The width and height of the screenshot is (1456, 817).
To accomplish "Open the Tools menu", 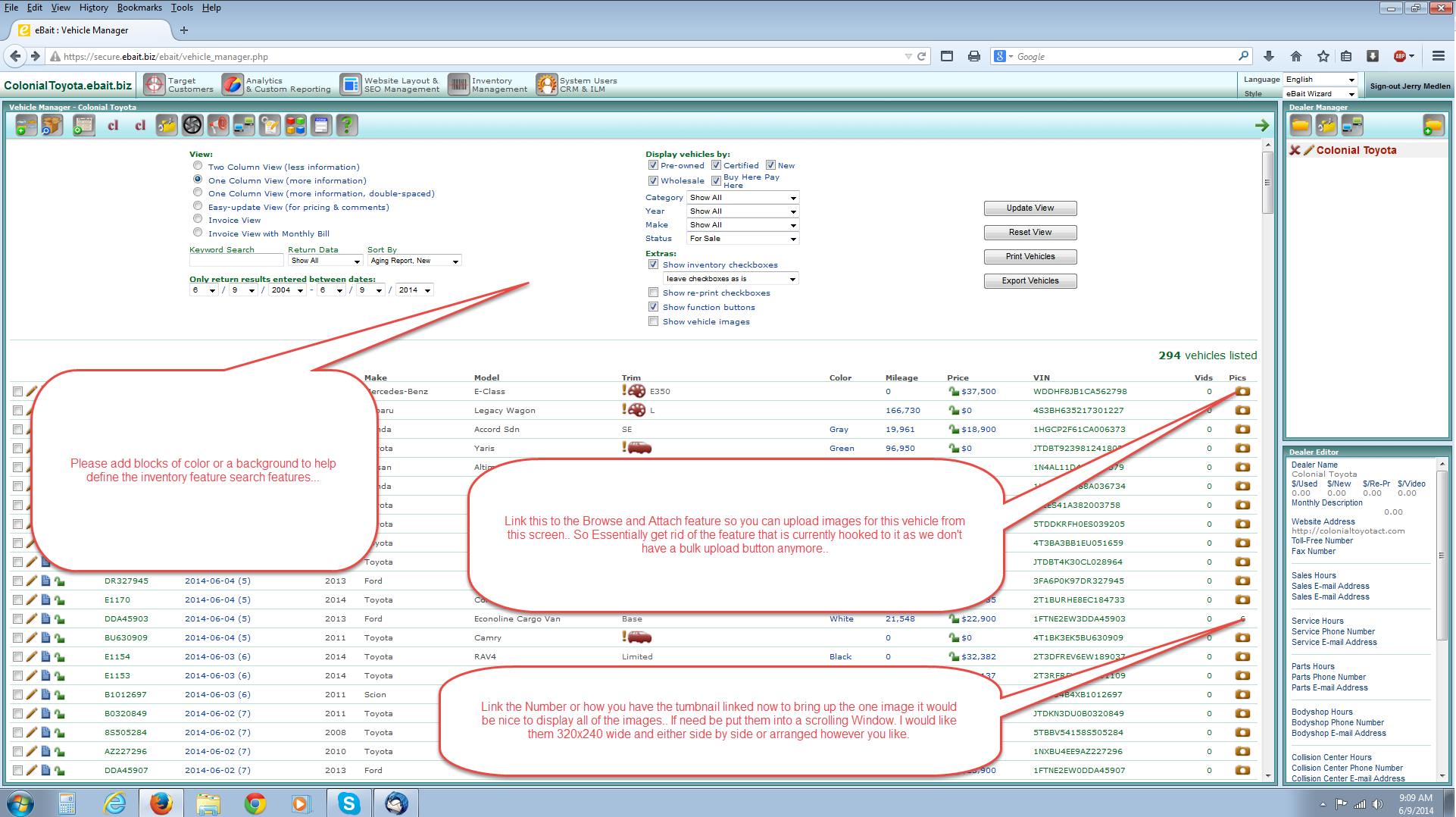I will tap(182, 8).
